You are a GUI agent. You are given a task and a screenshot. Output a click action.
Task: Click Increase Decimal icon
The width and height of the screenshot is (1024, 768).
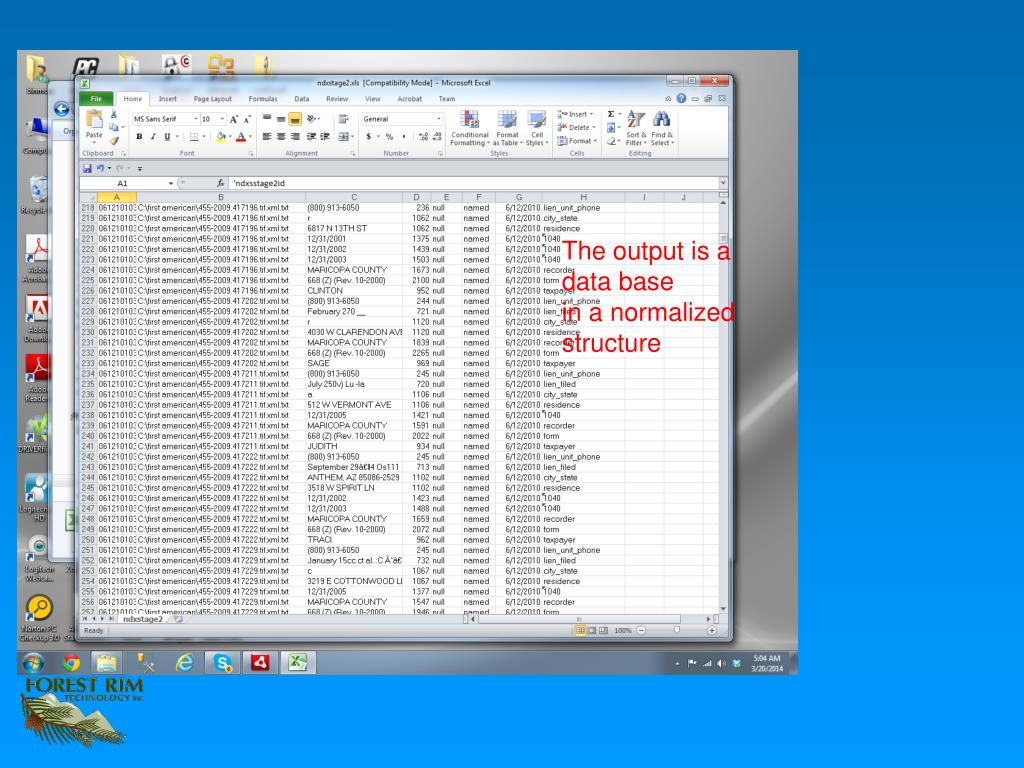coord(423,136)
